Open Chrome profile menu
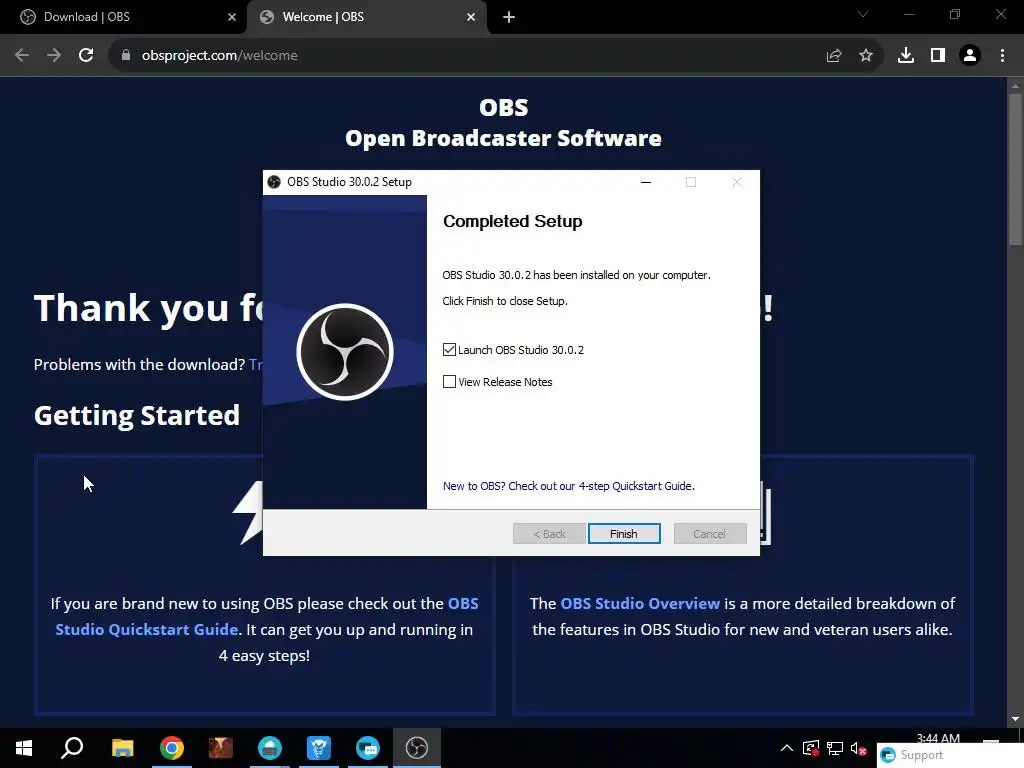1024x768 pixels. coord(970,56)
